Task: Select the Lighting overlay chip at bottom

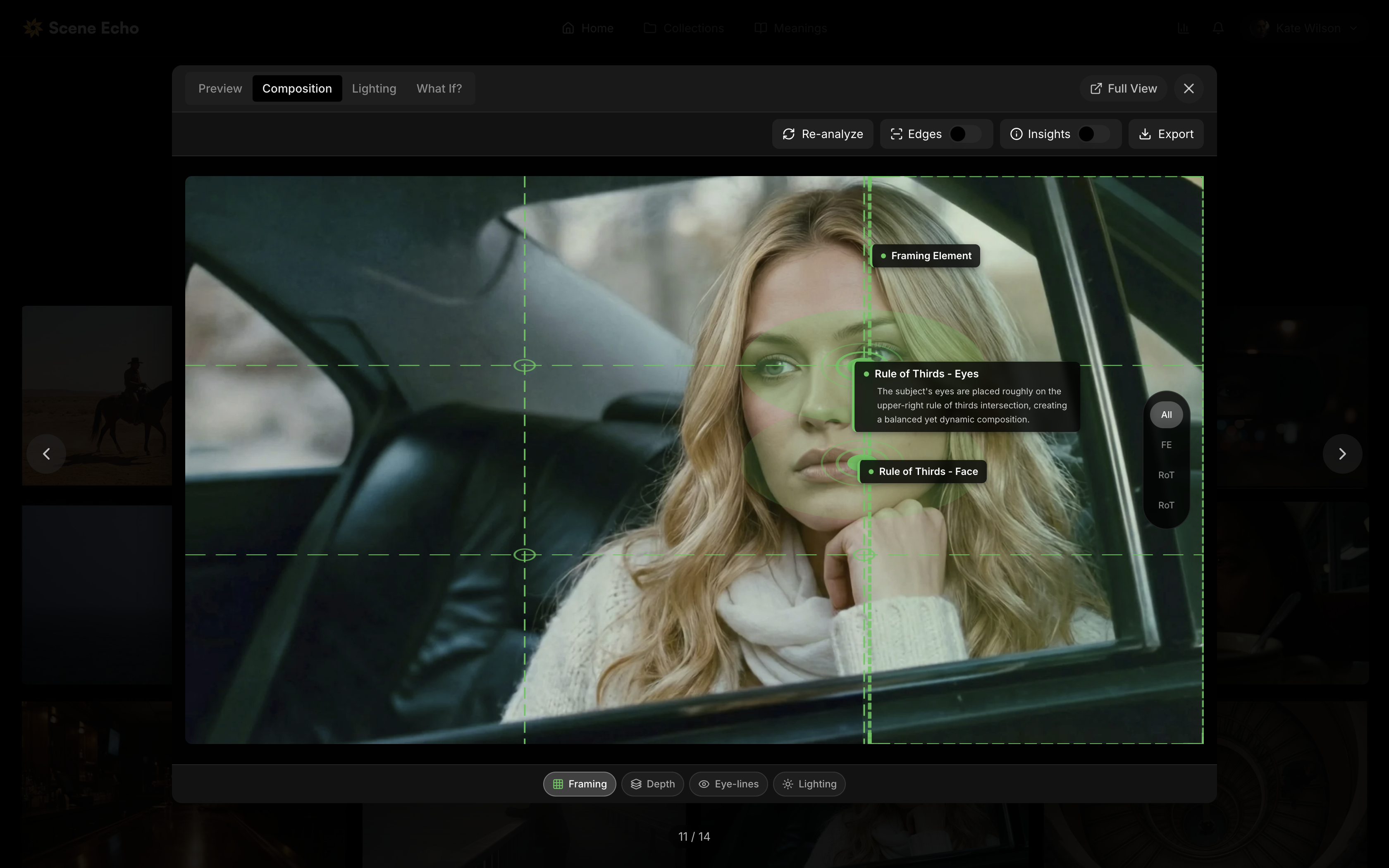Action: [809, 784]
